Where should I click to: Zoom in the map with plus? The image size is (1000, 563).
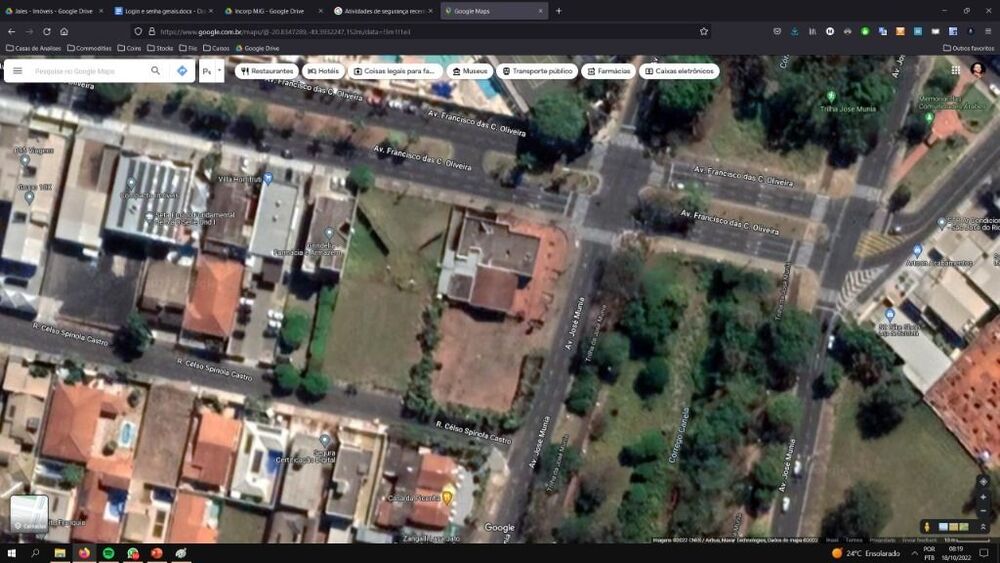(x=983, y=497)
